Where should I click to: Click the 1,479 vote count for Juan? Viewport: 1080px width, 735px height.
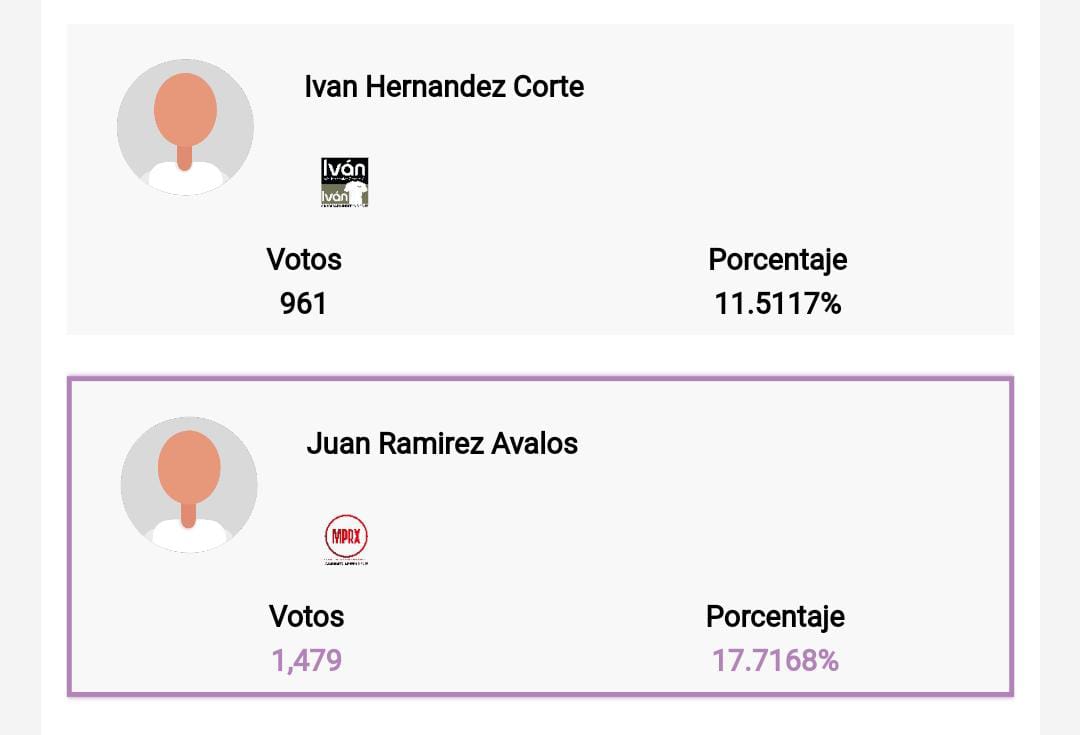306,659
